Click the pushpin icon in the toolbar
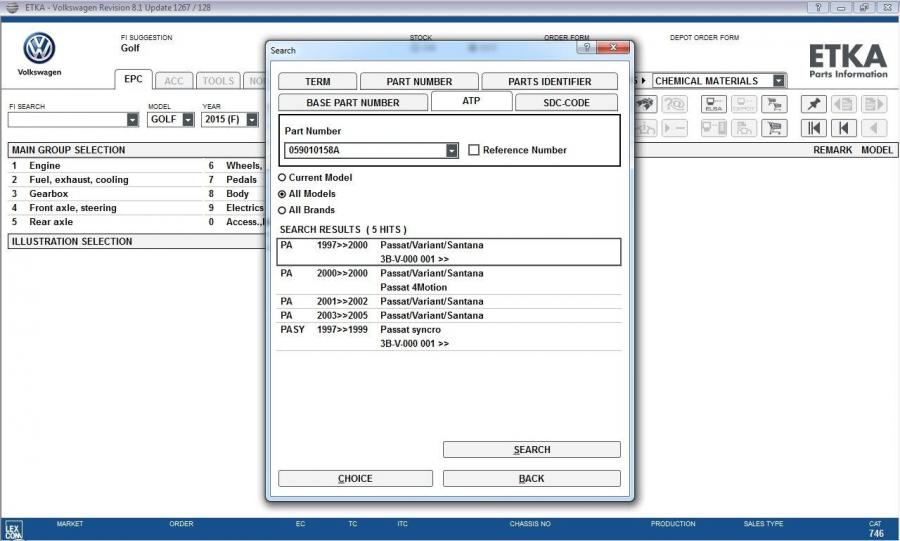 tap(816, 104)
